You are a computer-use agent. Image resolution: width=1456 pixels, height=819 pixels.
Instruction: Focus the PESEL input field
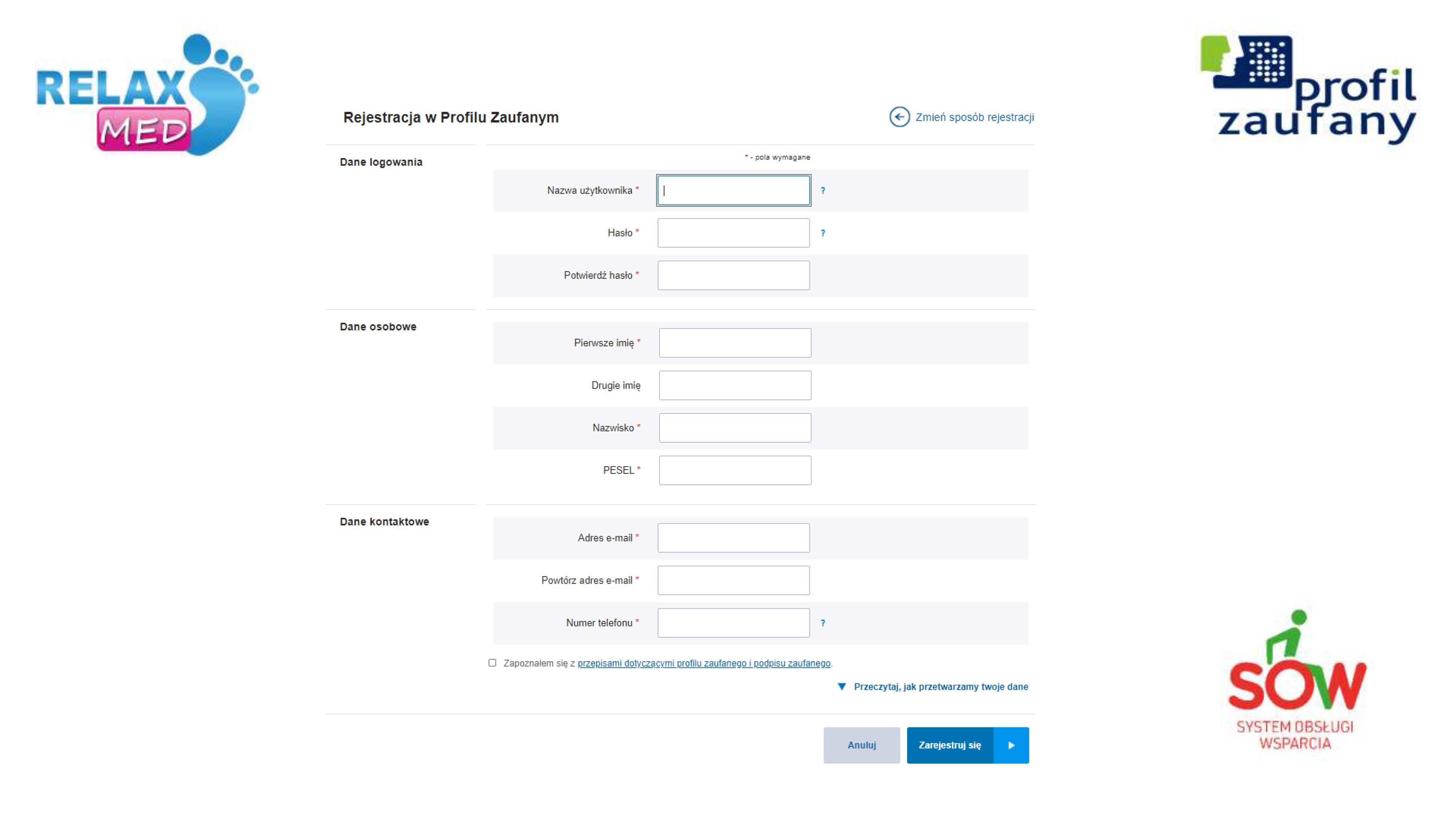coord(735,470)
